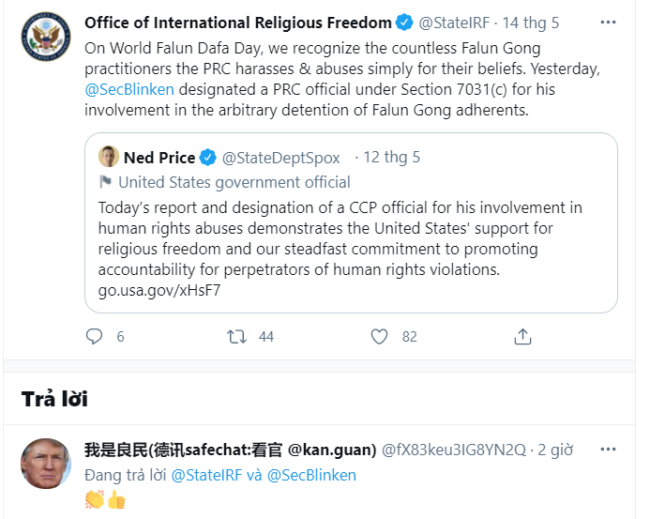Click the State Department seal avatar
The image size is (650, 519).
click(44, 38)
